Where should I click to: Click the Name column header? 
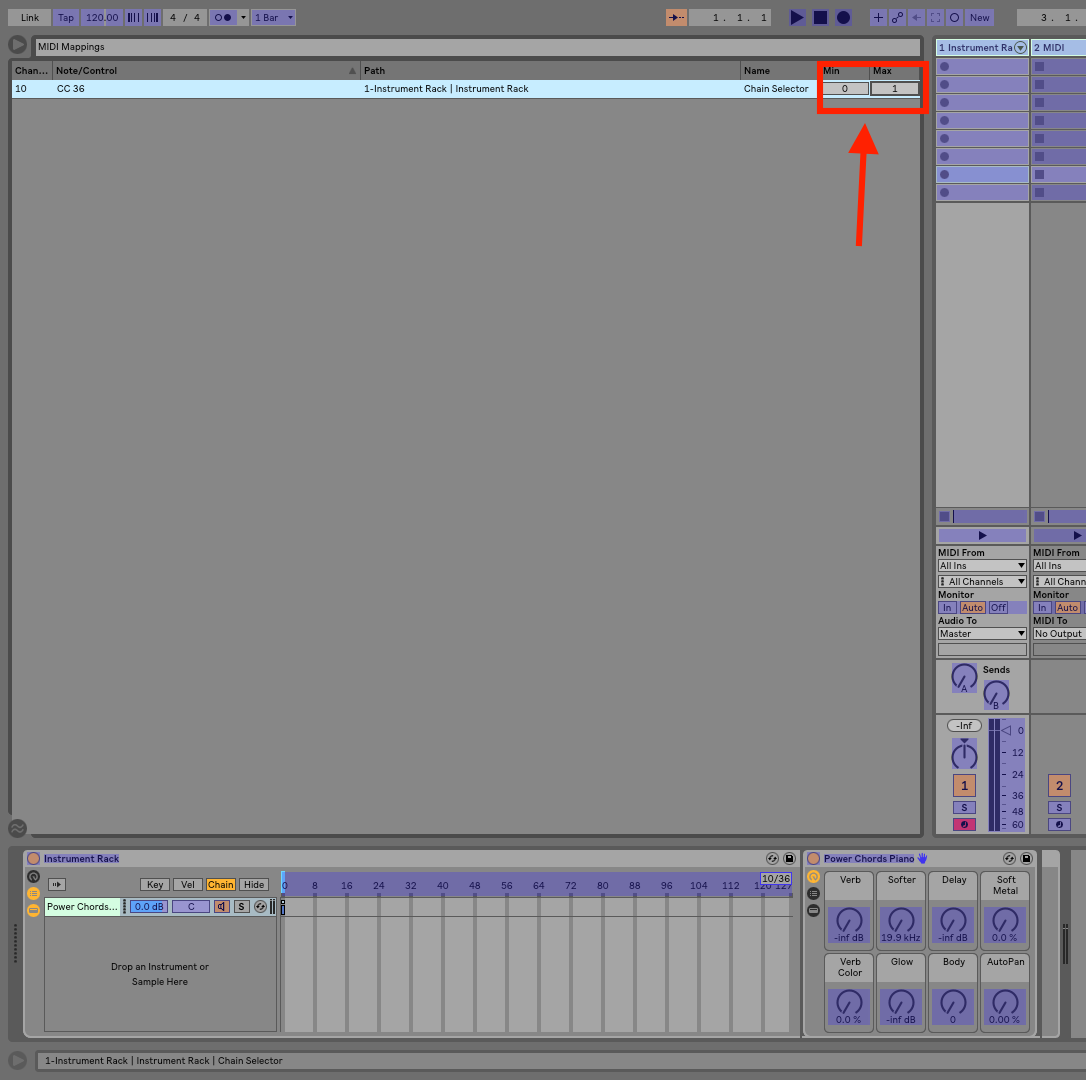tap(779, 70)
